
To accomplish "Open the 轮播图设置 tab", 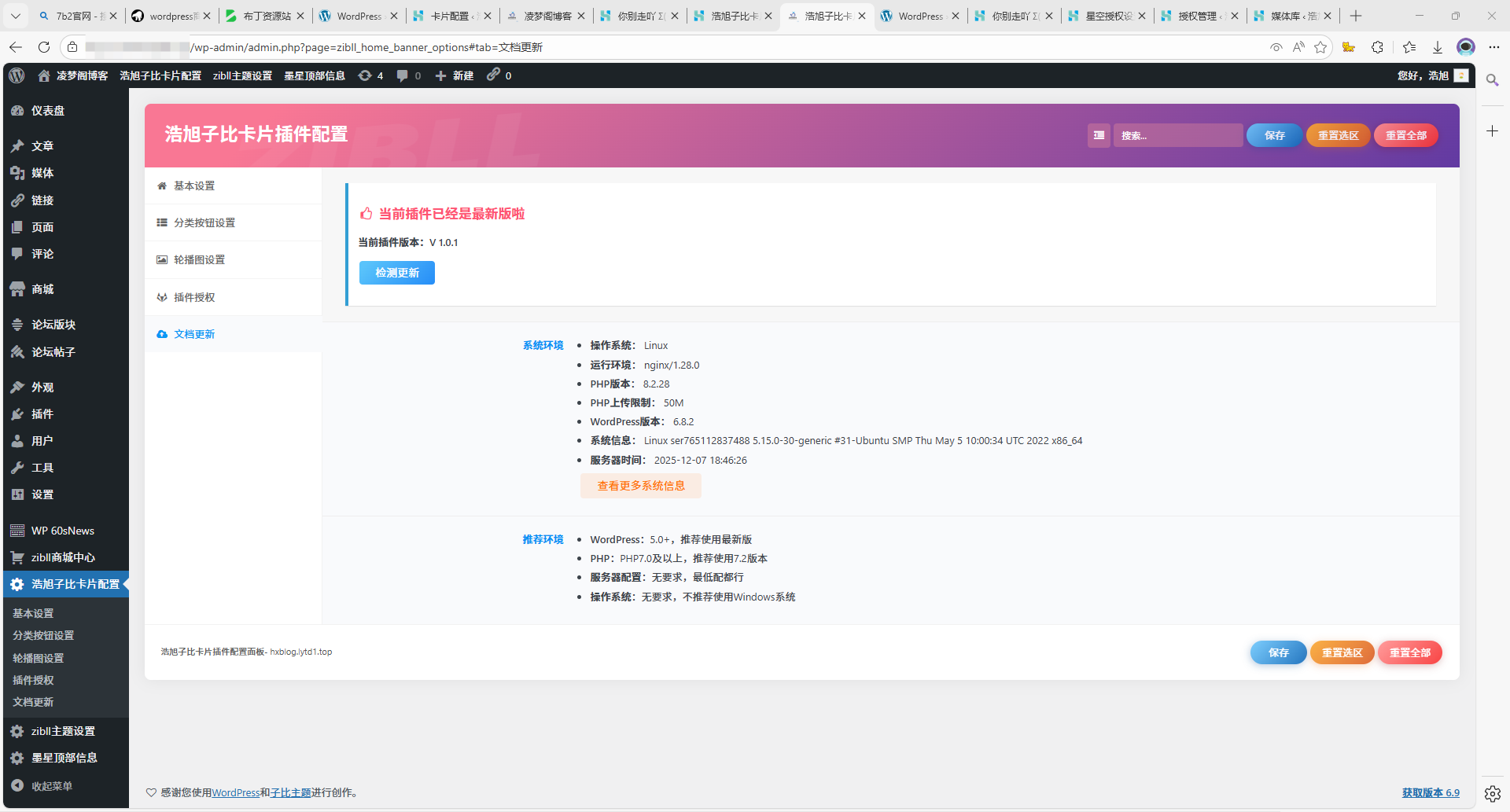I will point(199,259).
